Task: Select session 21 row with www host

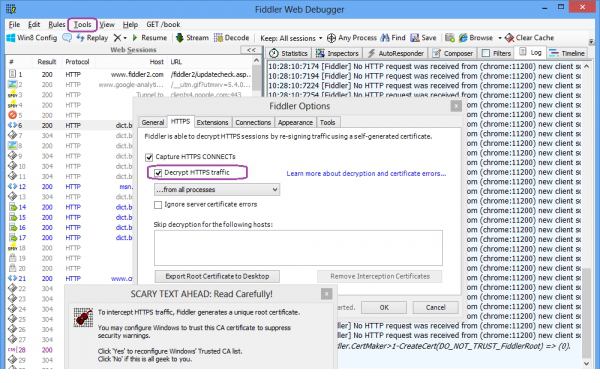Action: pos(70,279)
